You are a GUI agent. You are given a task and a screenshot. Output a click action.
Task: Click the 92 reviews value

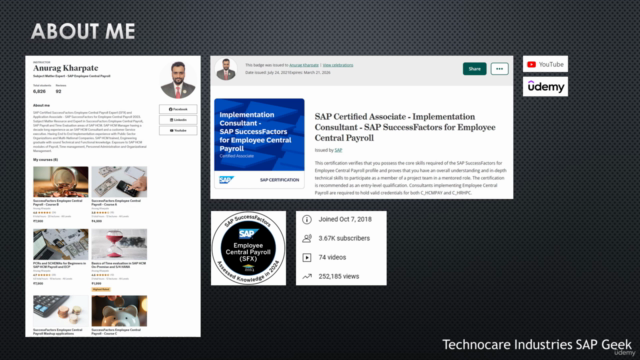[x=58, y=91]
